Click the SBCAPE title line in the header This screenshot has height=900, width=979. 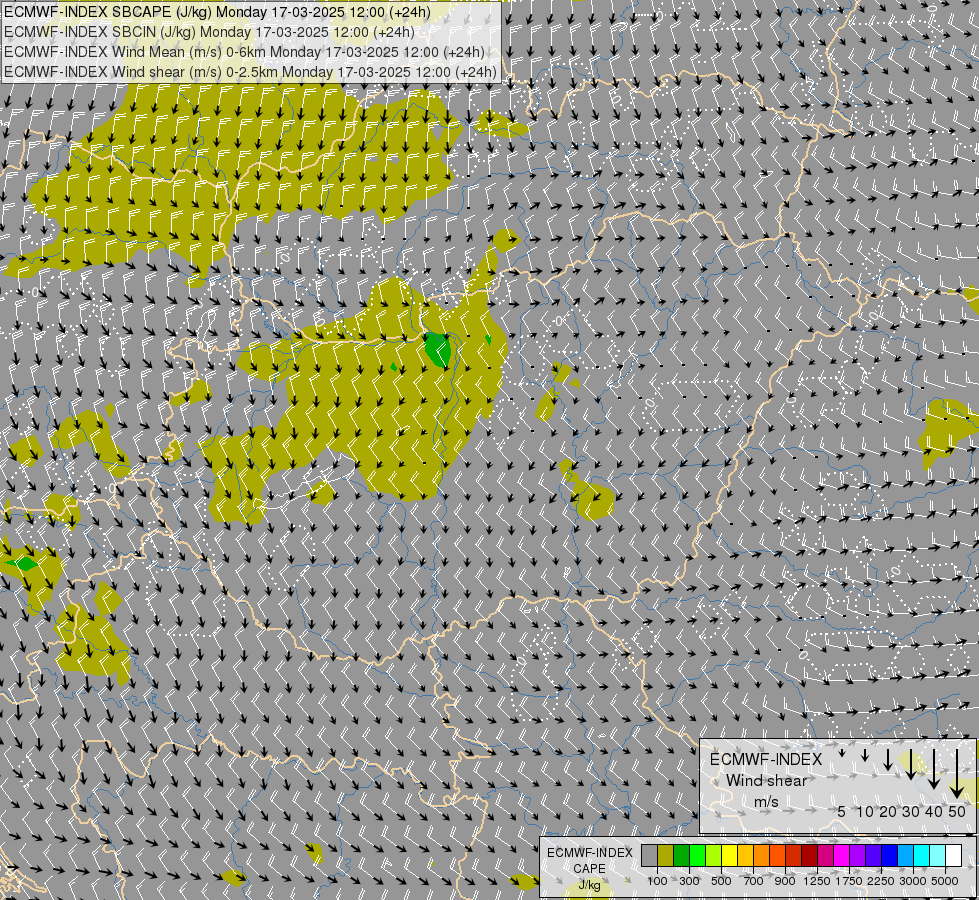pyautogui.click(x=217, y=12)
